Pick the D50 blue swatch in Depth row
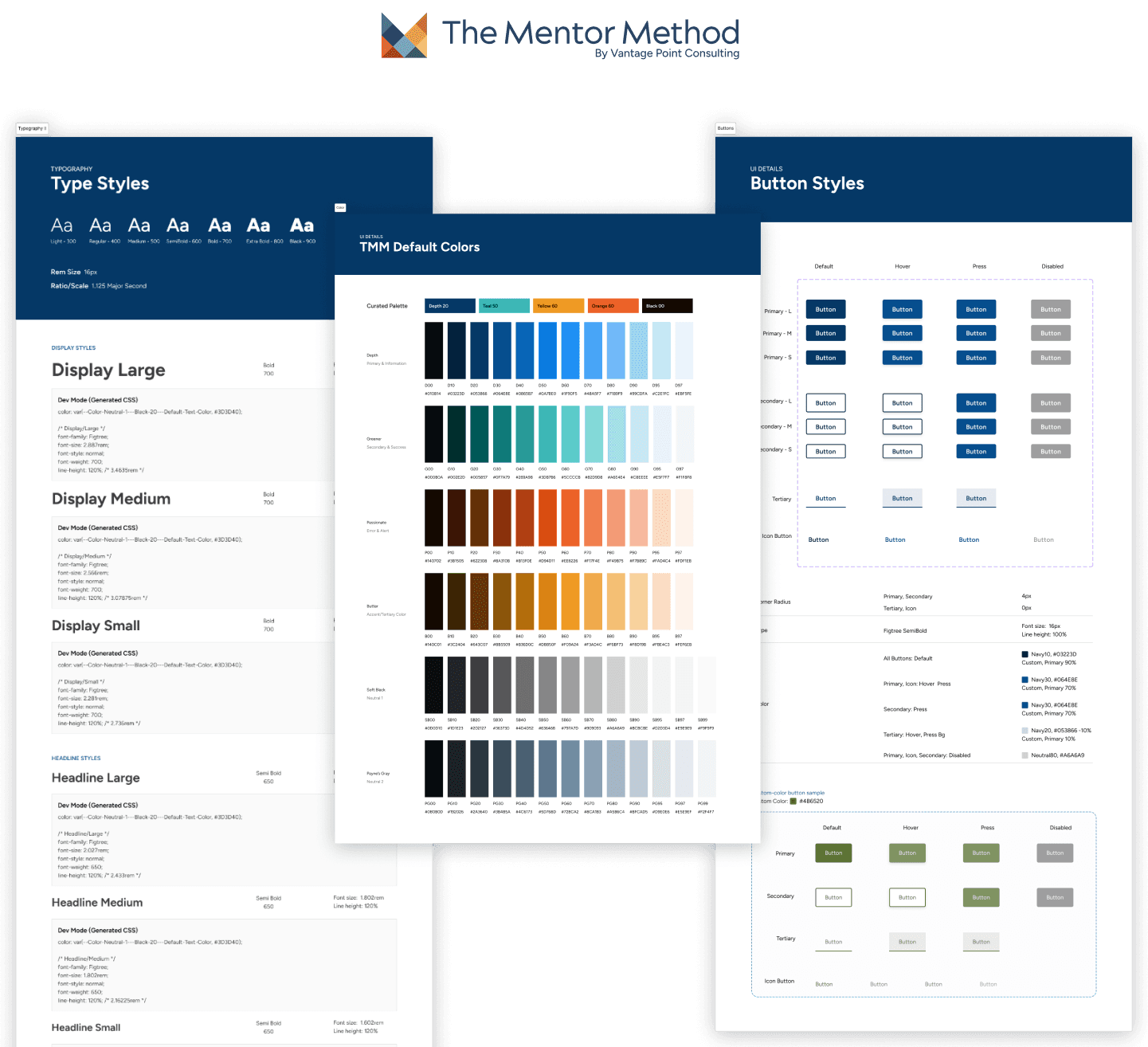The image size is (1148, 1047). [547, 350]
